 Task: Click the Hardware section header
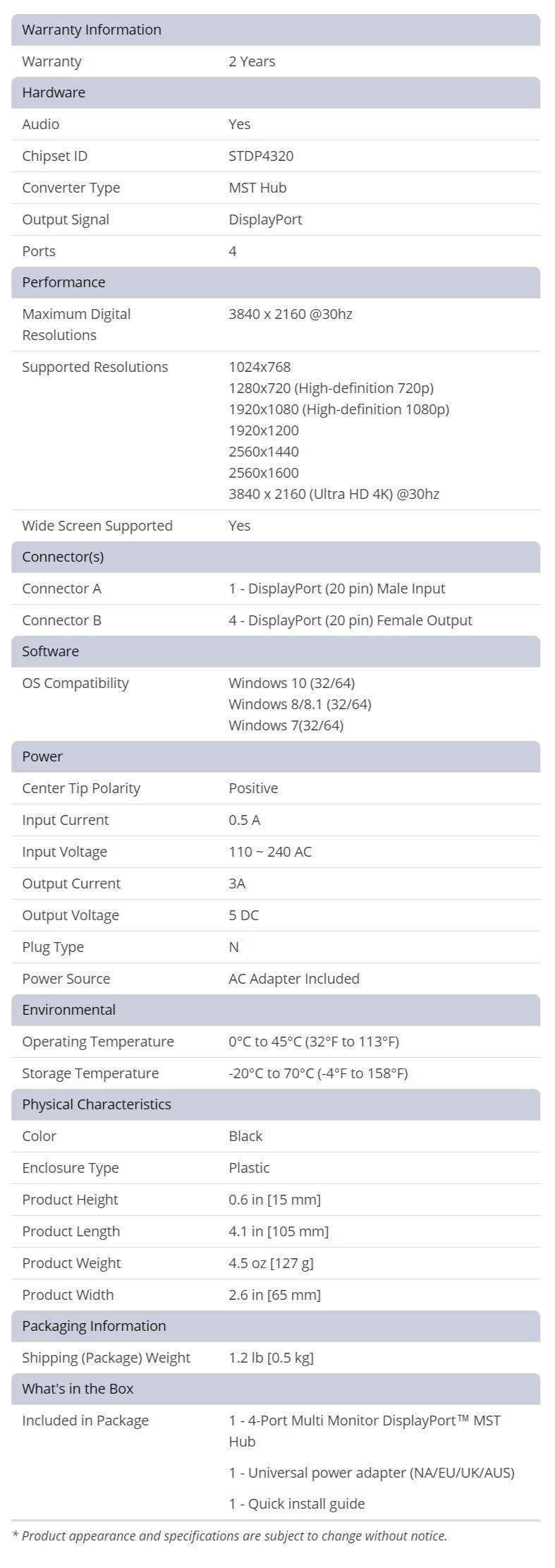(x=276, y=92)
